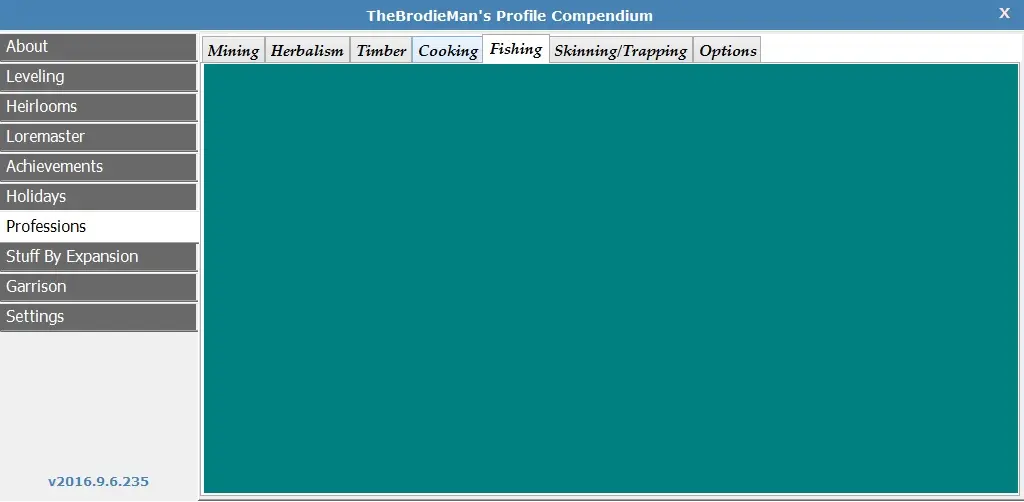Screen dimensions: 1024x502
Task: Go to the Leveling section
Action: (98, 77)
